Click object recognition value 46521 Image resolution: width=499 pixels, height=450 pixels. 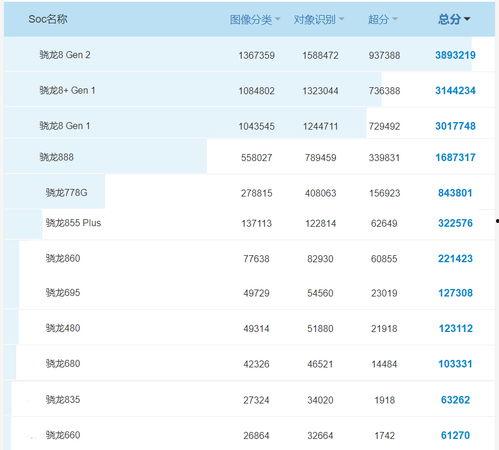pos(320,364)
